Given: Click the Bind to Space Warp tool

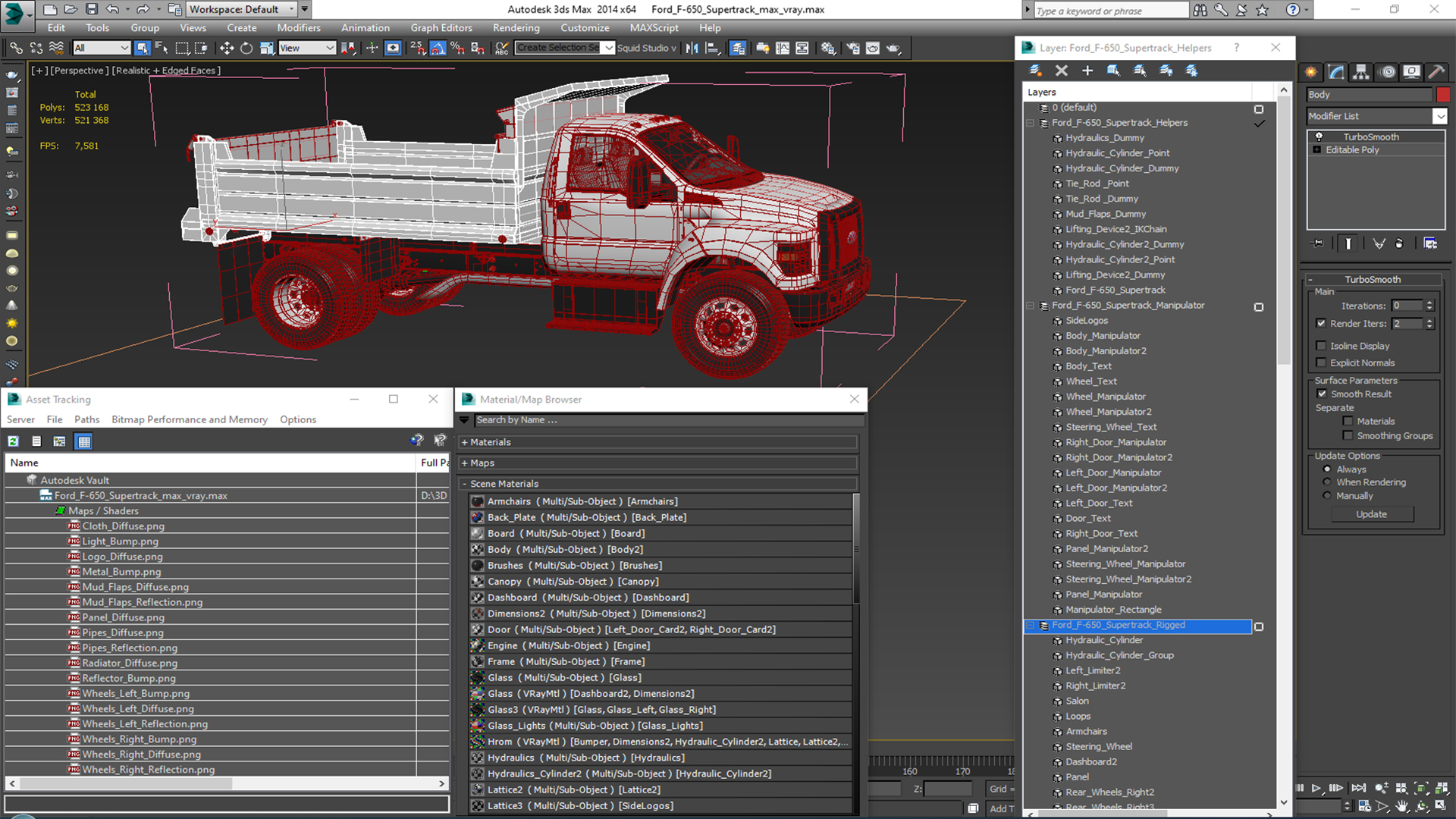Looking at the screenshot, I should click(x=56, y=48).
